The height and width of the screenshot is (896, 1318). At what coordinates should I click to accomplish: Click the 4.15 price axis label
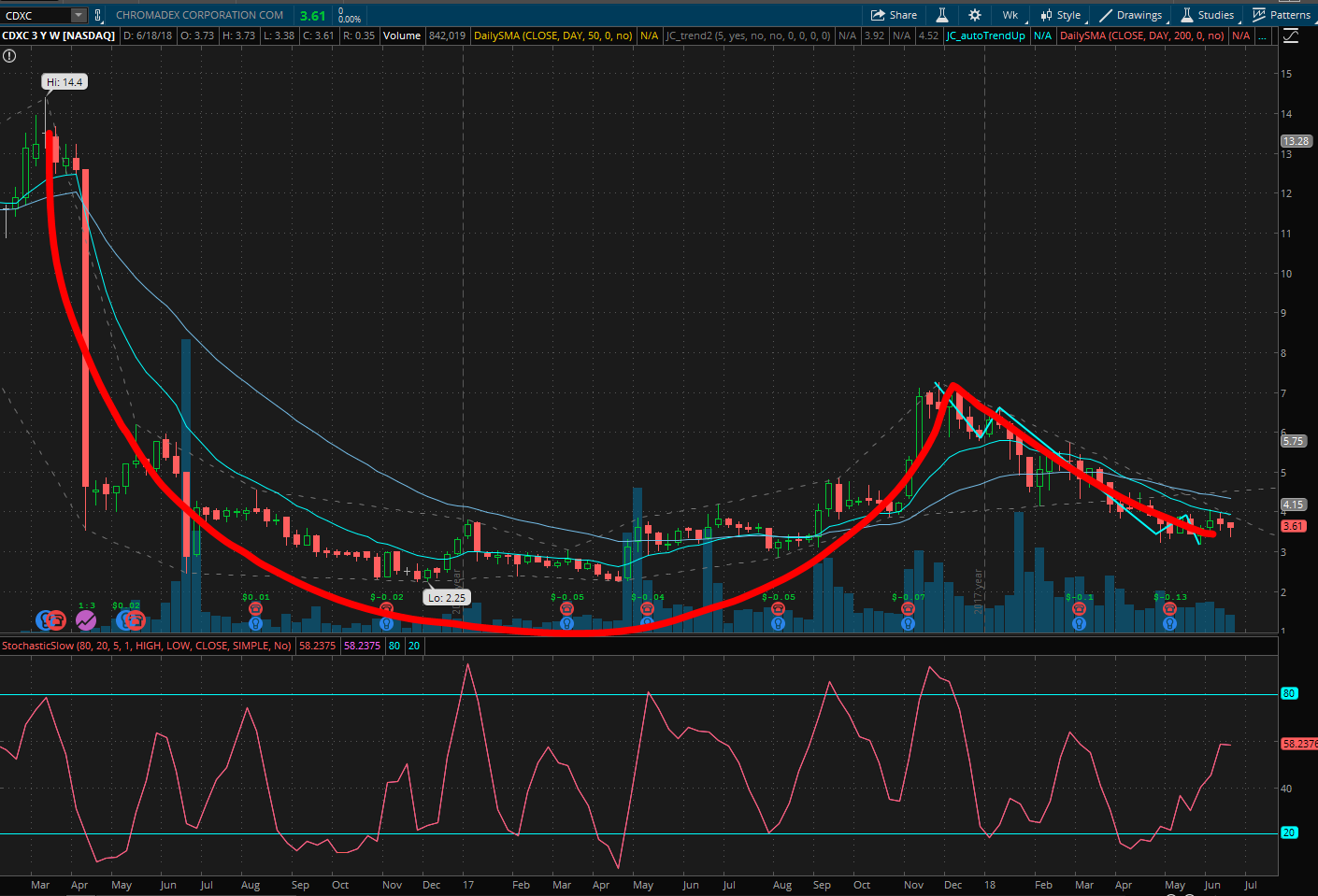[1293, 505]
